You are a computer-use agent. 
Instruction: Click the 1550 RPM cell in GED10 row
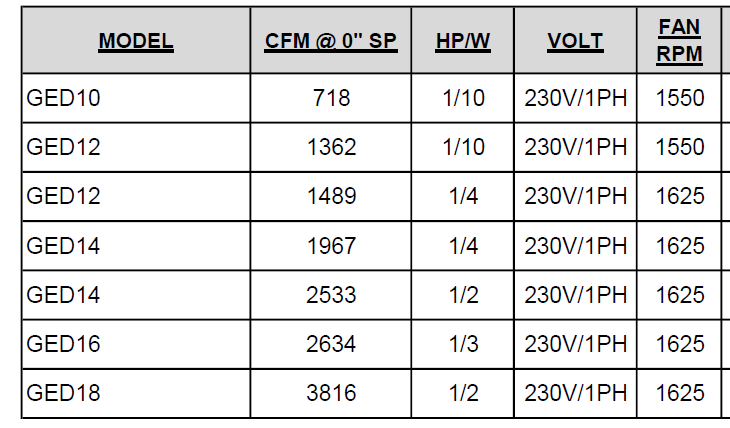tap(680, 98)
